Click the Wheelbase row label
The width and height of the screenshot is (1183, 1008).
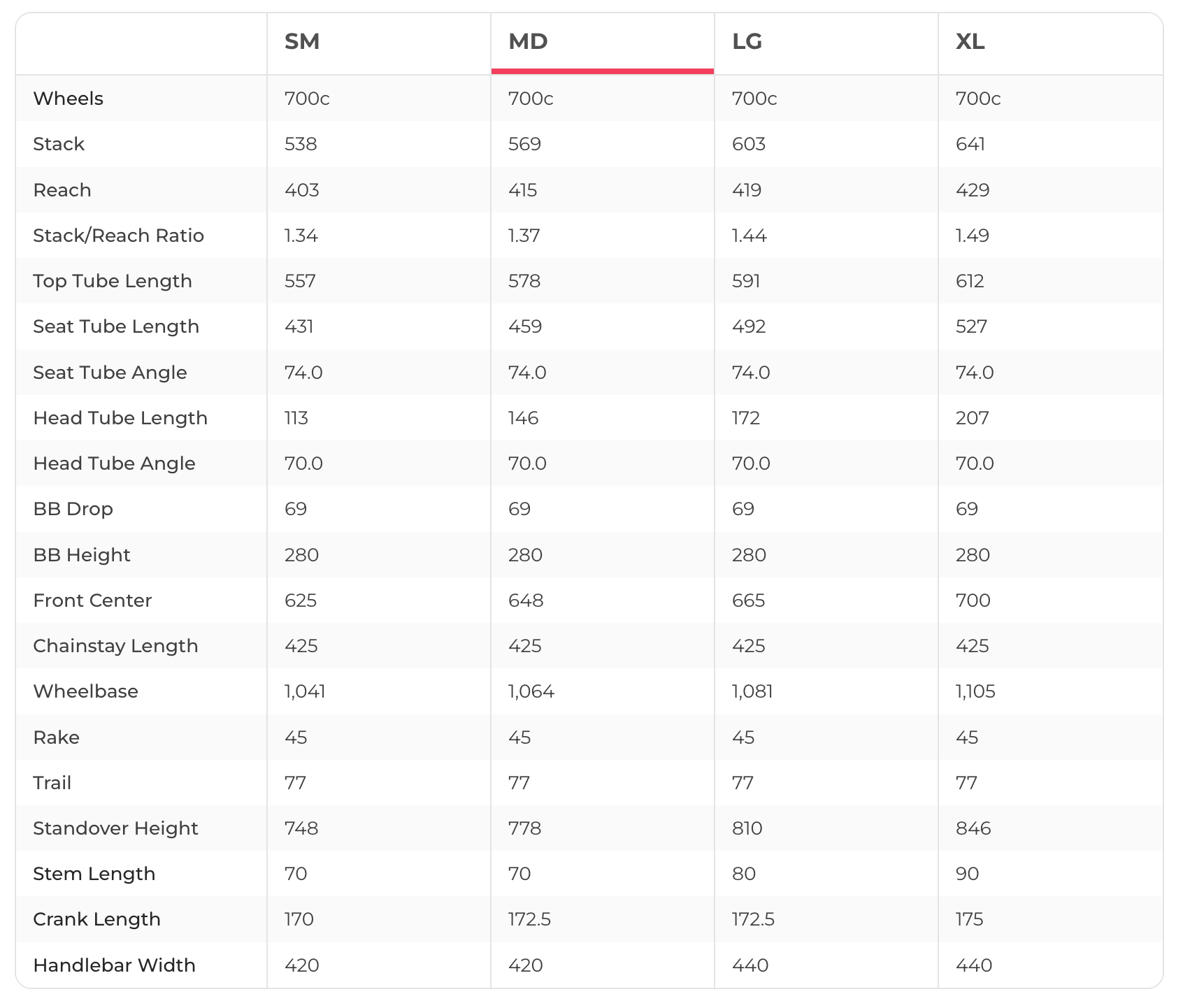pos(85,691)
